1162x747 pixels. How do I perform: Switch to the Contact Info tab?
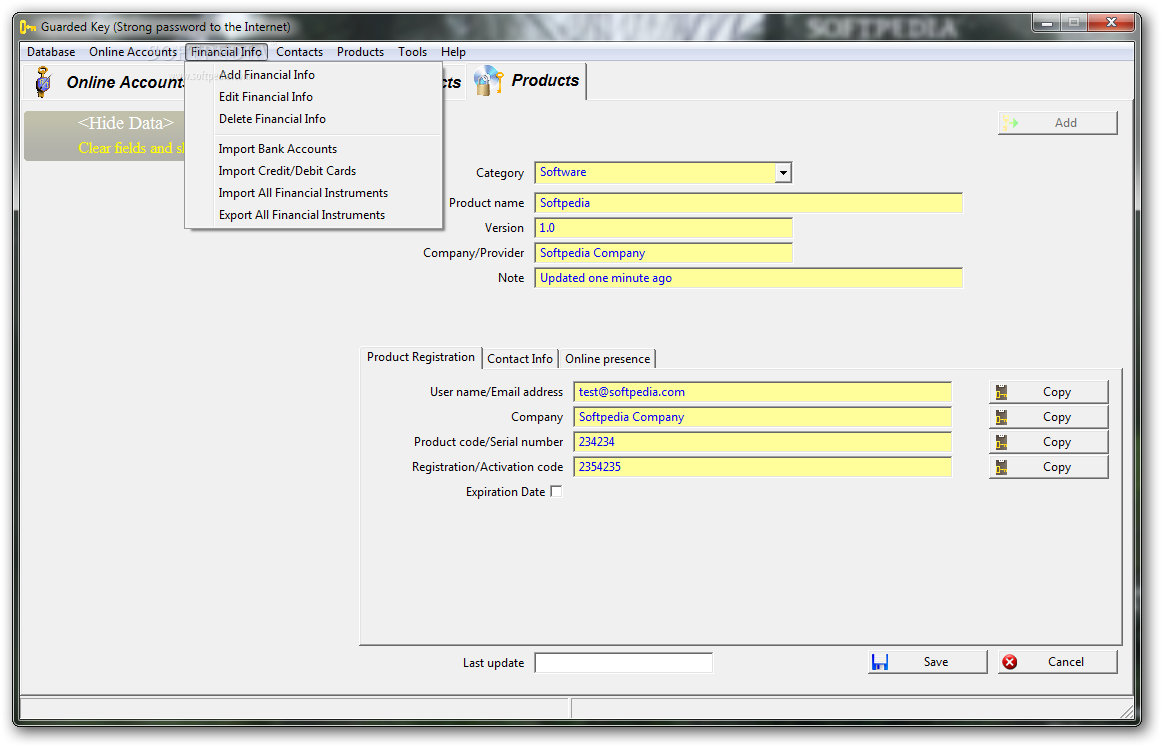(x=519, y=359)
